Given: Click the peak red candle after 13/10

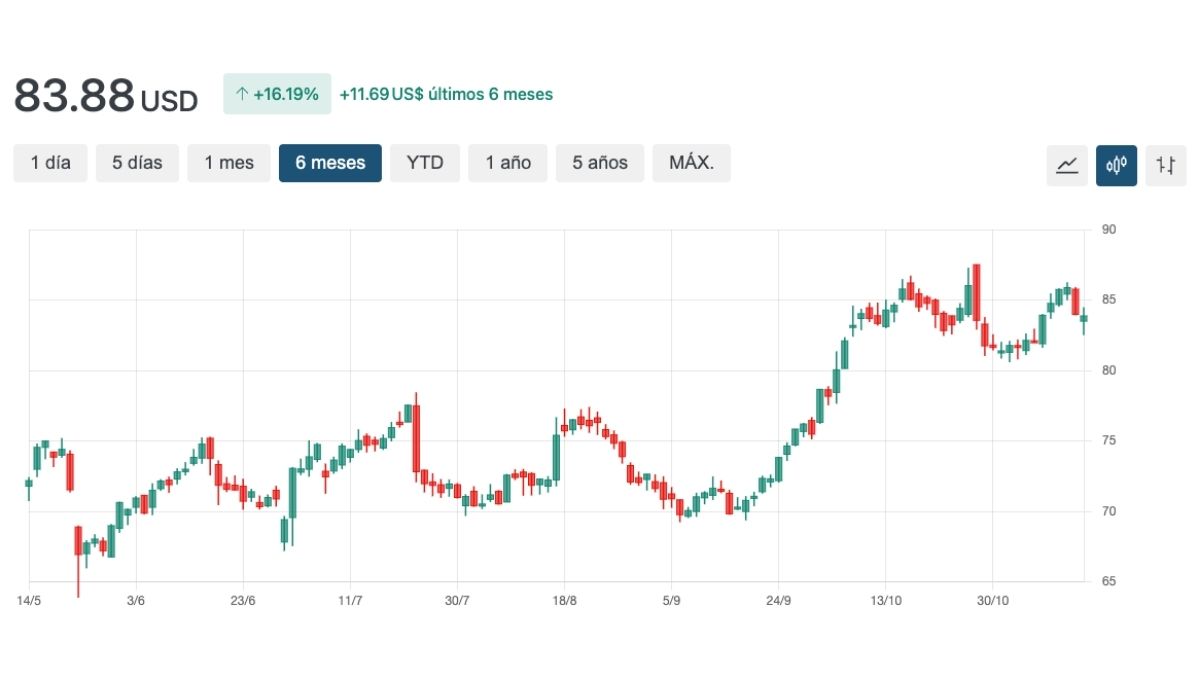Looking at the screenshot, I should (x=975, y=290).
